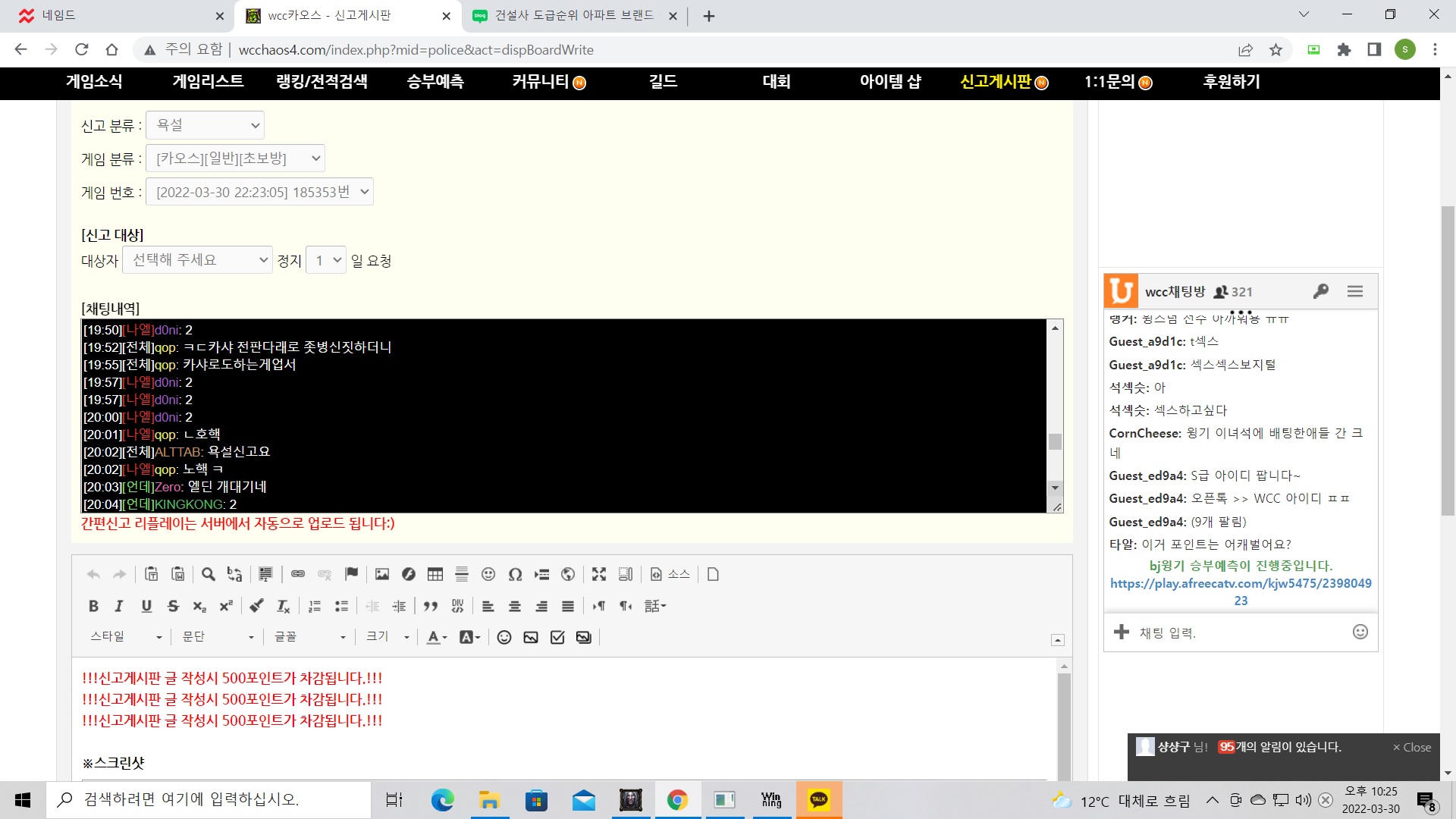Open the 게임 번호 dropdown
This screenshot has height=819, width=1456.
click(259, 192)
